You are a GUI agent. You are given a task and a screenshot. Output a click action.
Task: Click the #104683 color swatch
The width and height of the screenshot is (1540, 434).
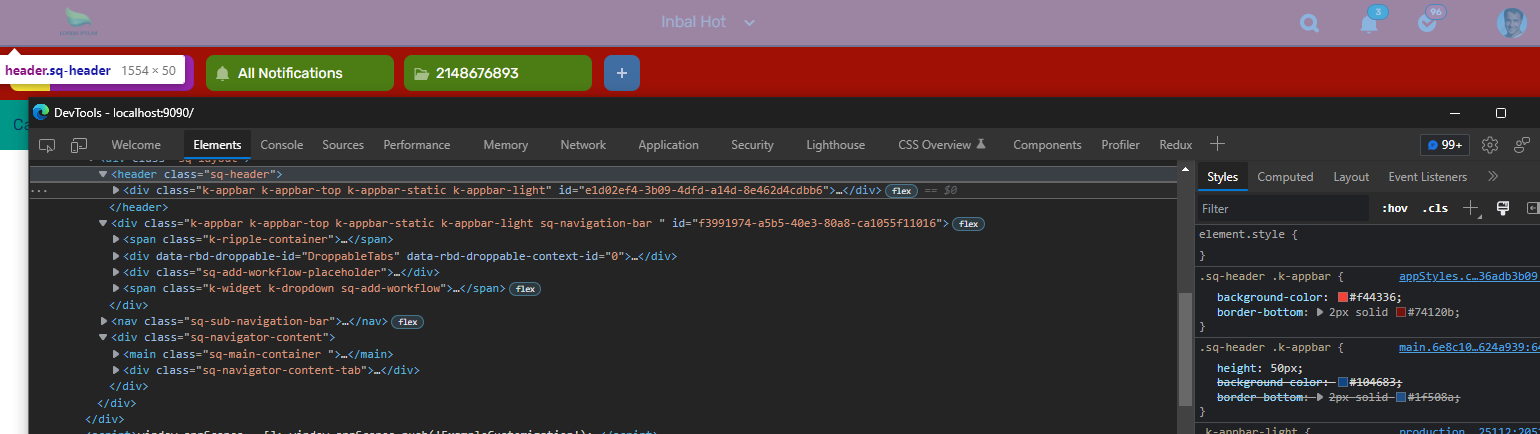pos(1342,383)
